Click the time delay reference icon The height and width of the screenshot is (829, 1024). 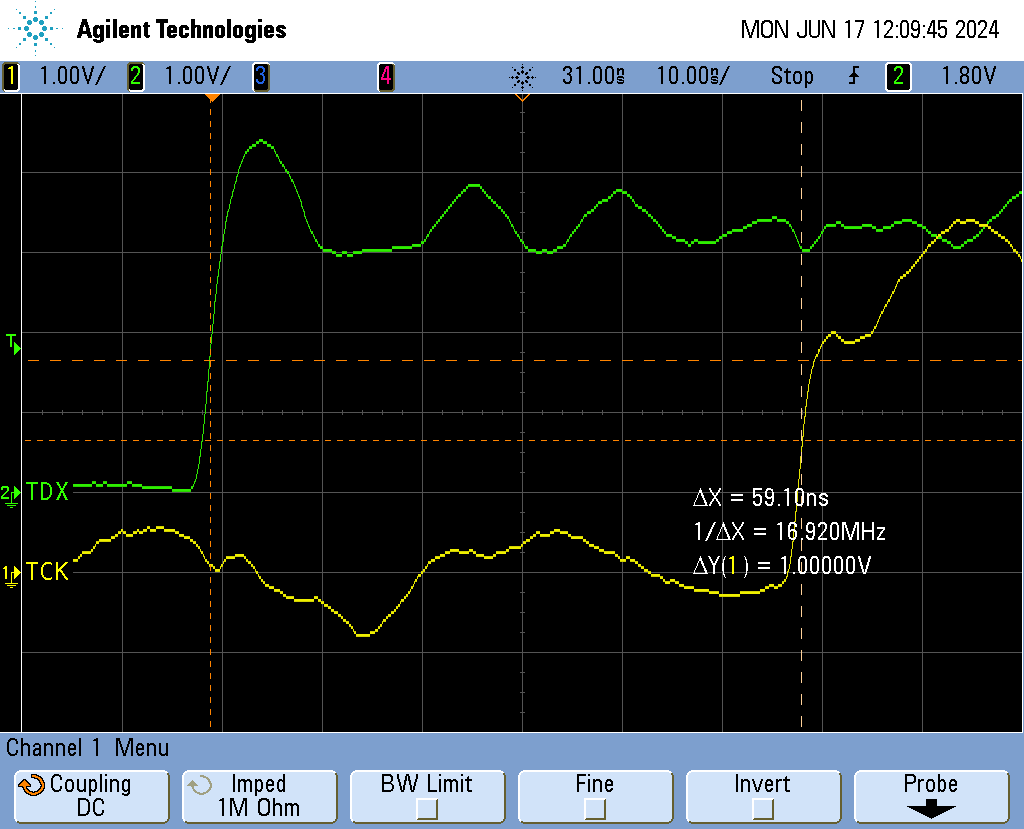pos(522,76)
